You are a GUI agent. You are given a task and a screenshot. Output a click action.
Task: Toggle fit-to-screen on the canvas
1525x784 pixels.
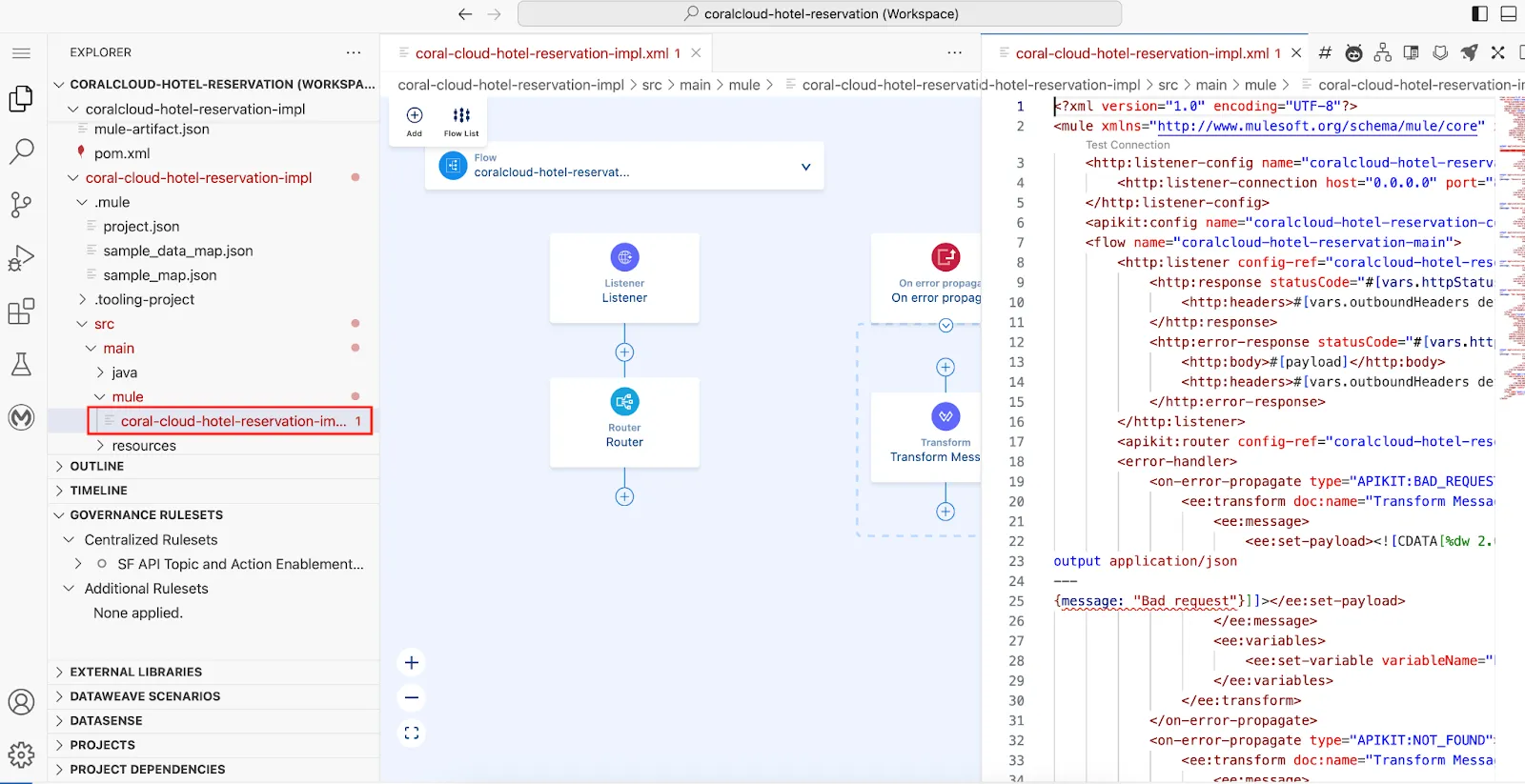(412, 733)
